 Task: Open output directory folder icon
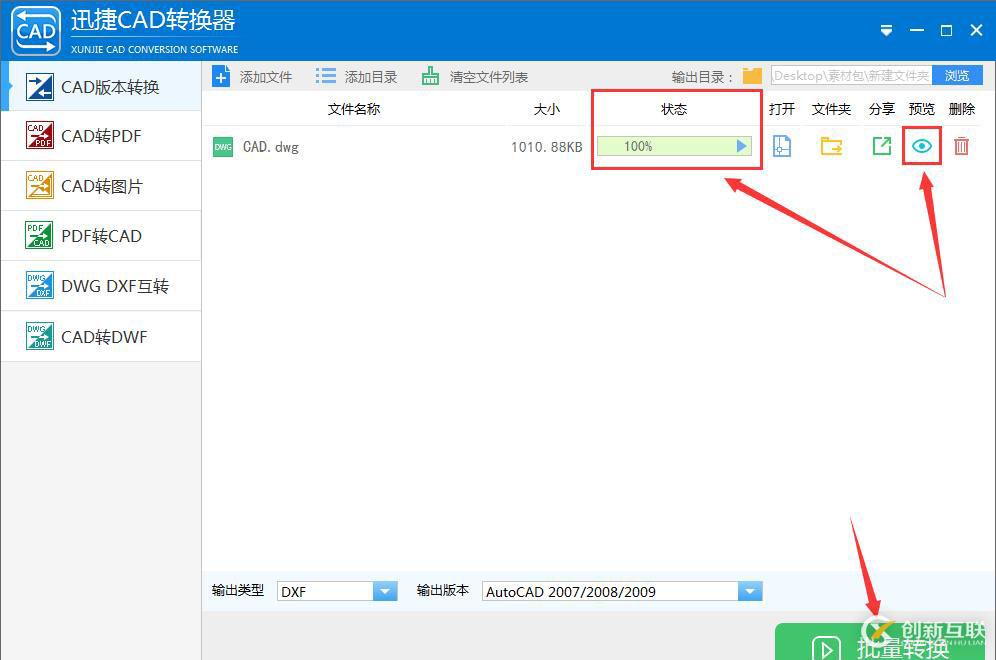[x=752, y=74]
